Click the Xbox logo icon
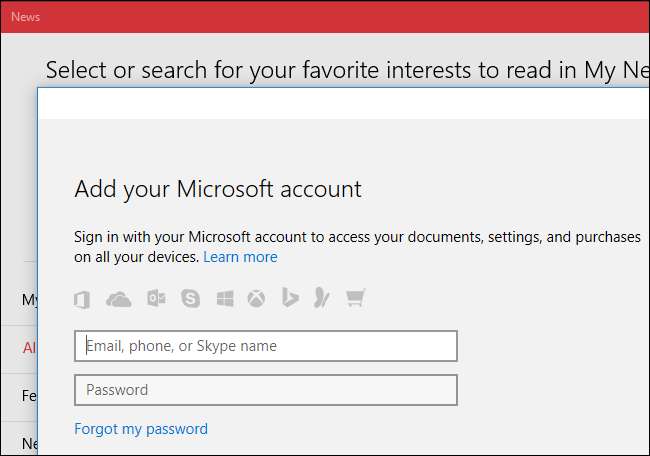This screenshot has width=650, height=456. coord(257,298)
